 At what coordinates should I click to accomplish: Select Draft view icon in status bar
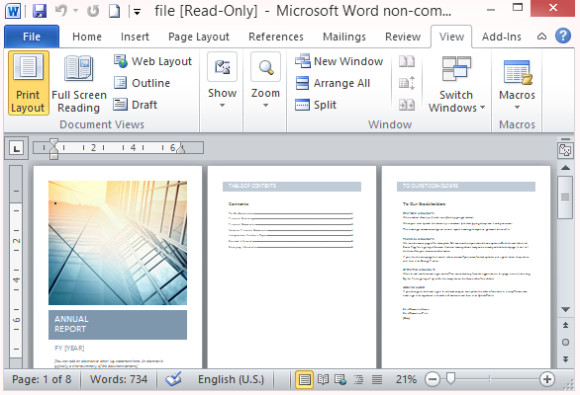[x=377, y=379]
